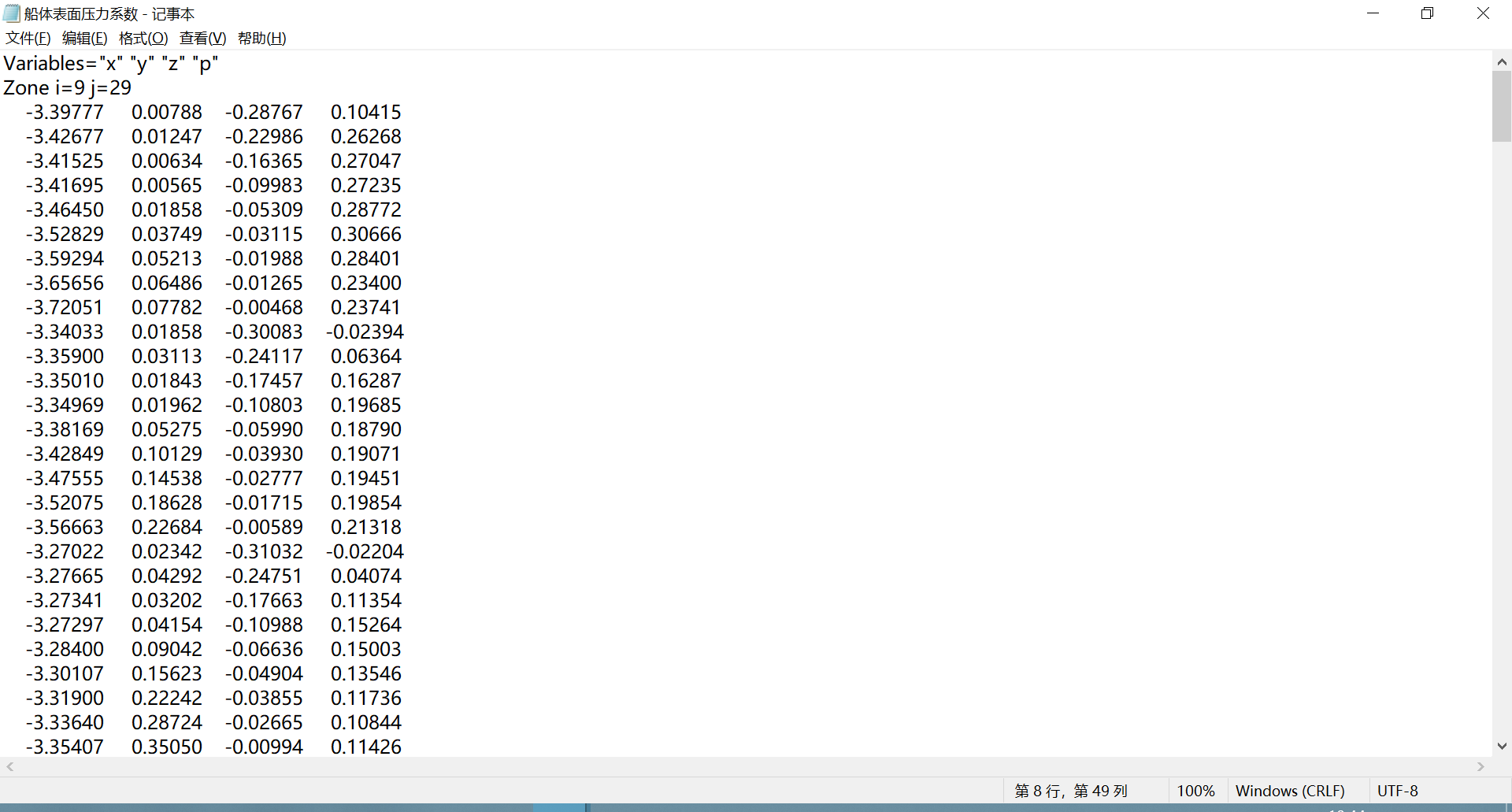The height and width of the screenshot is (812, 1512).
Task: Click the horizontal scrollbar left arrow
Action: click(9, 766)
